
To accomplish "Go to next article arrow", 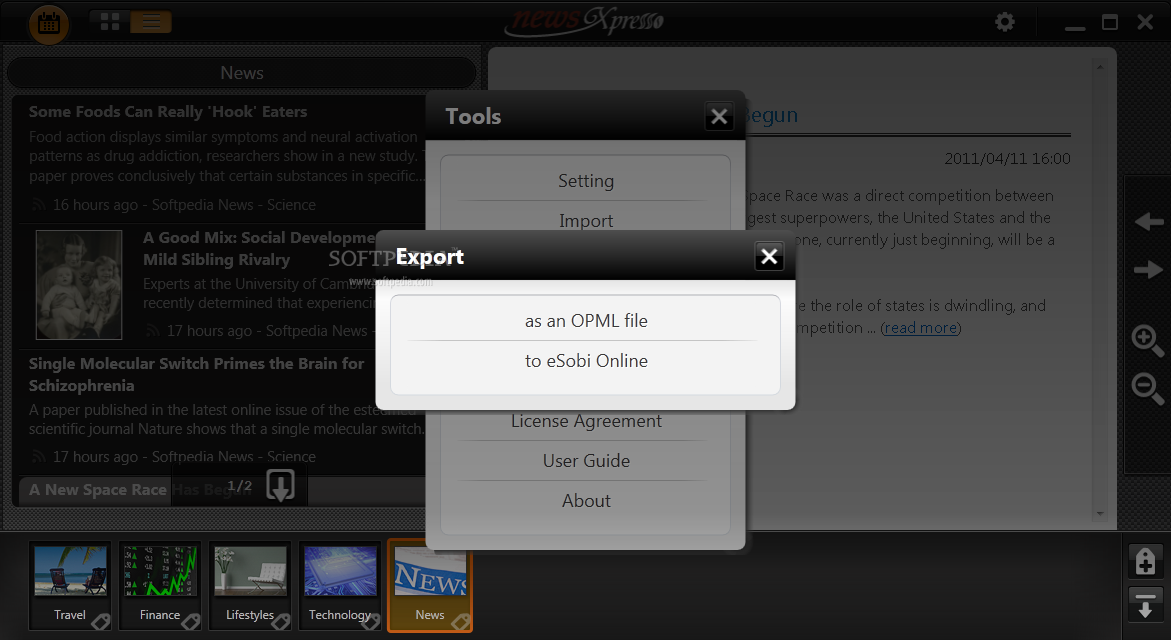I will point(1148,270).
